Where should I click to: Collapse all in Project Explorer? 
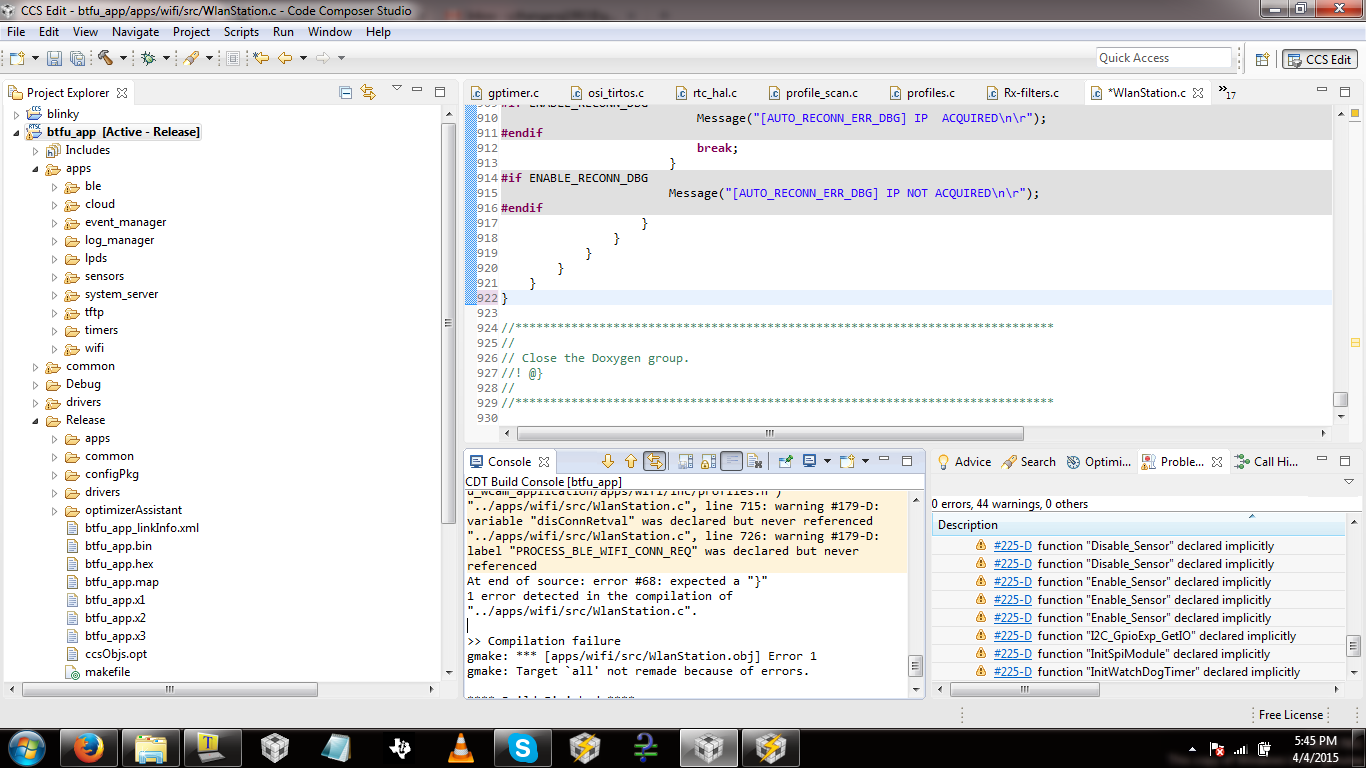346,92
